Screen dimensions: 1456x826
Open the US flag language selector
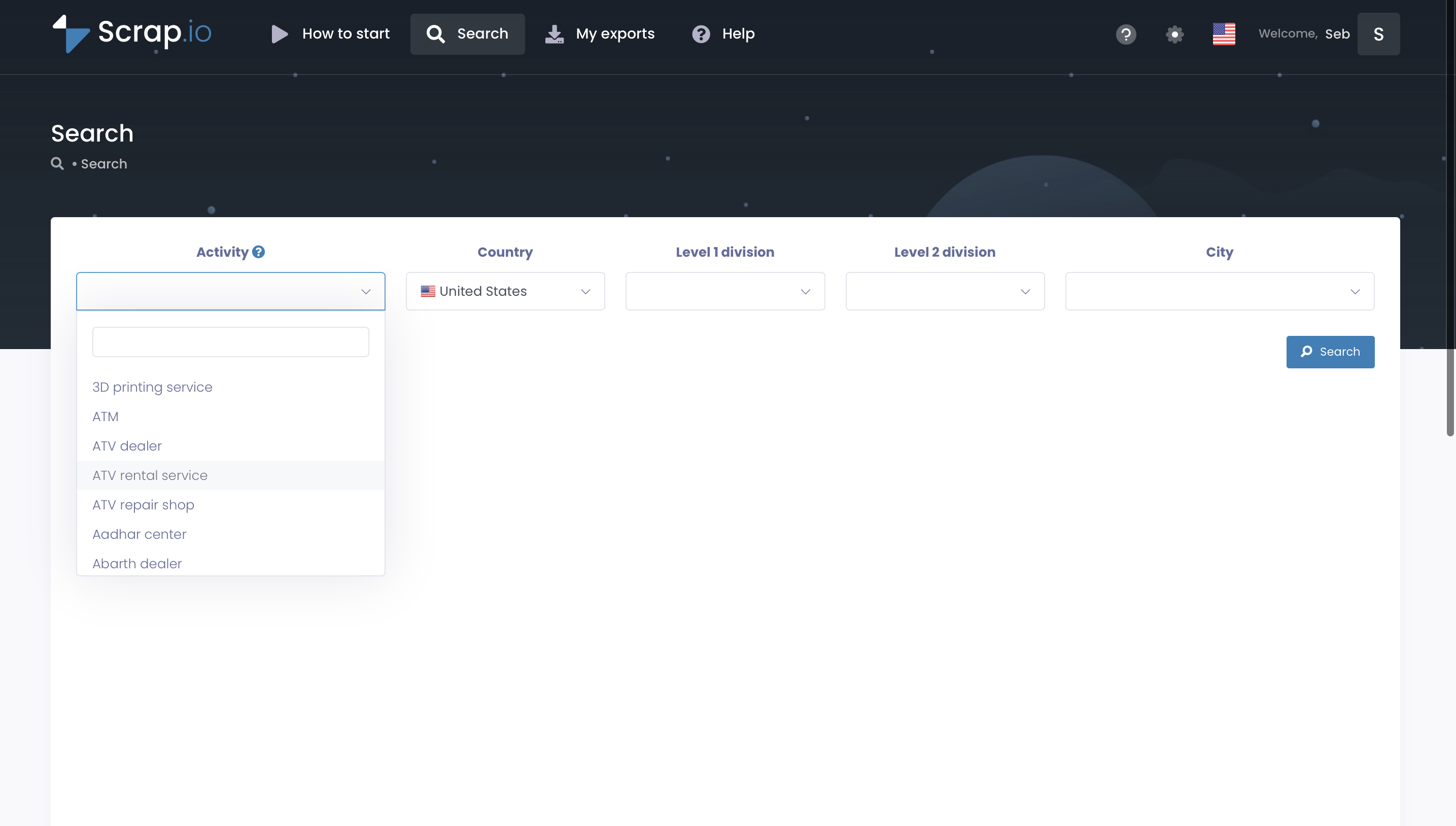tap(1224, 34)
